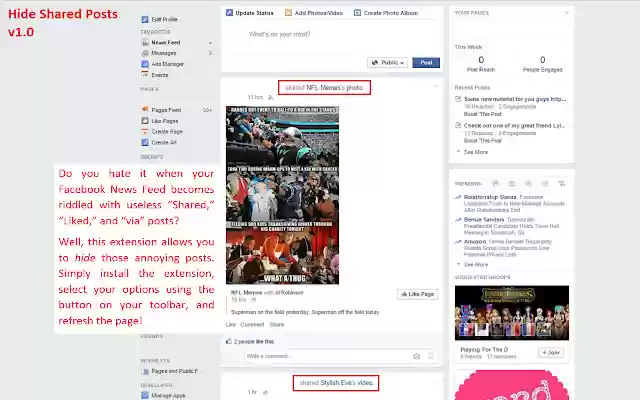Click the Pages Feed icon
The width and height of the screenshot is (640, 400).
coord(144,110)
